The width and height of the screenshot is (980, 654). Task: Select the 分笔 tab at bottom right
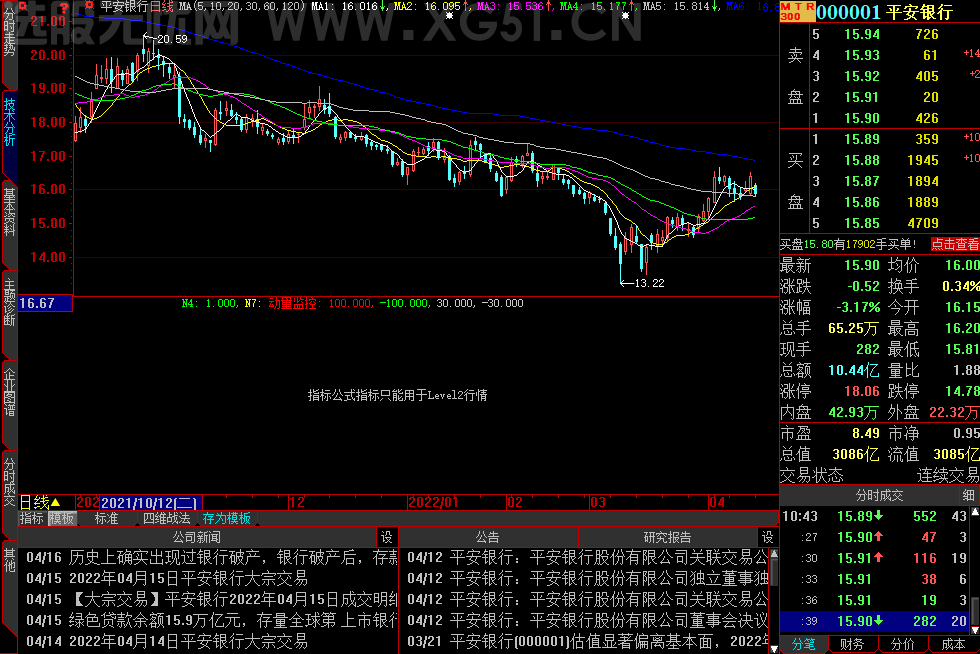pyautogui.click(x=804, y=645)
